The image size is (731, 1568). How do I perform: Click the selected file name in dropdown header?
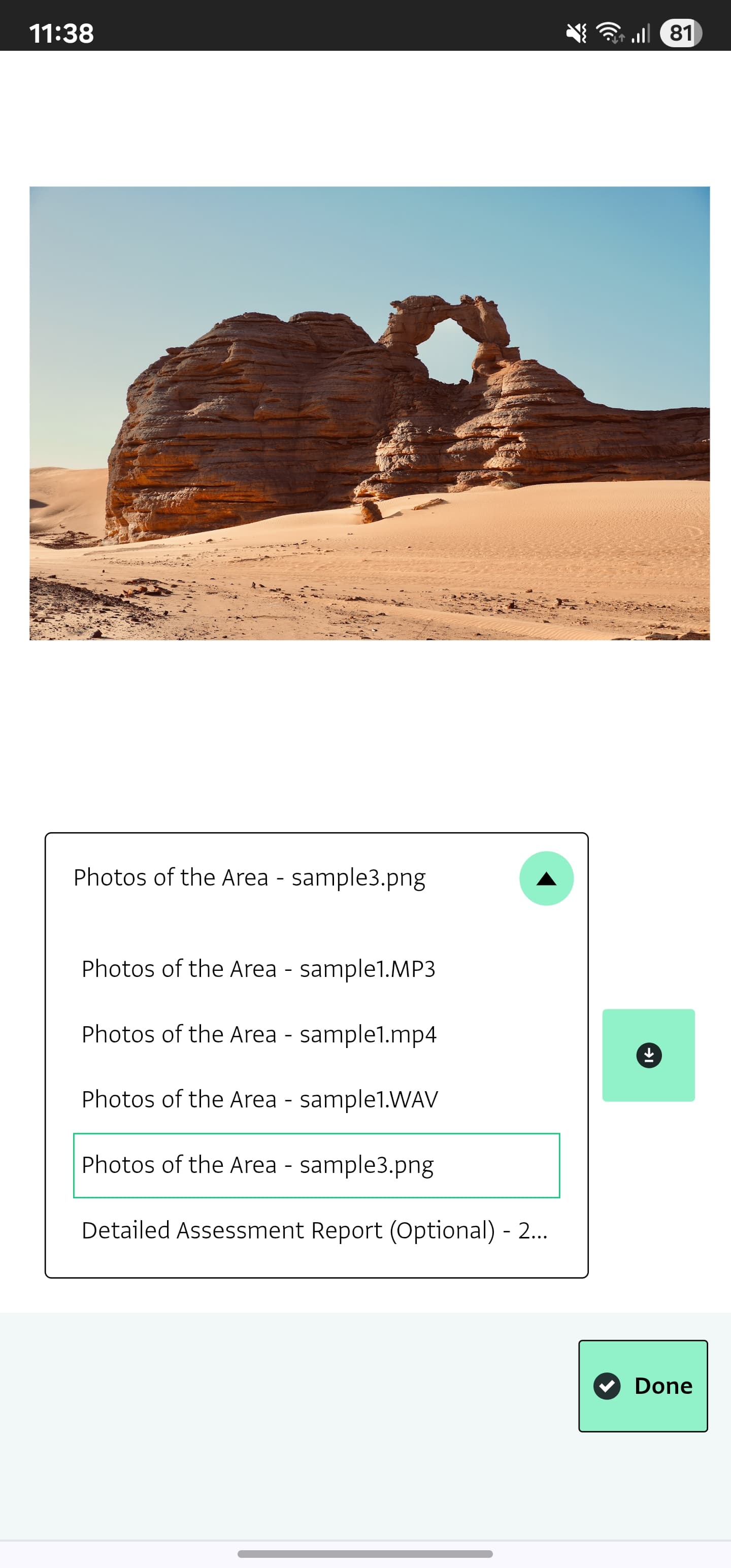250,878
